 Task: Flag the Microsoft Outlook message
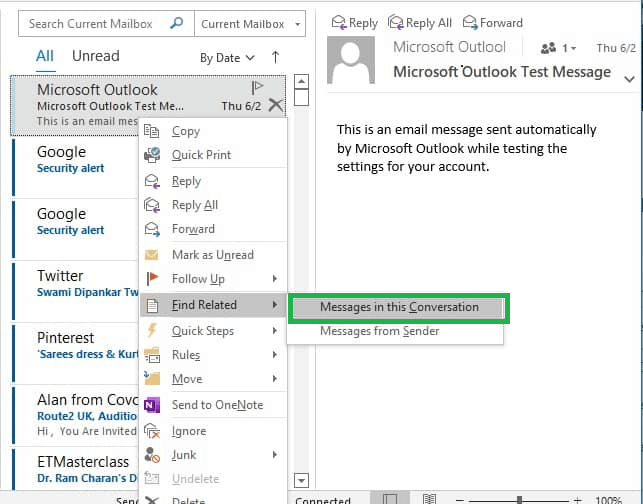click(257, 87)
